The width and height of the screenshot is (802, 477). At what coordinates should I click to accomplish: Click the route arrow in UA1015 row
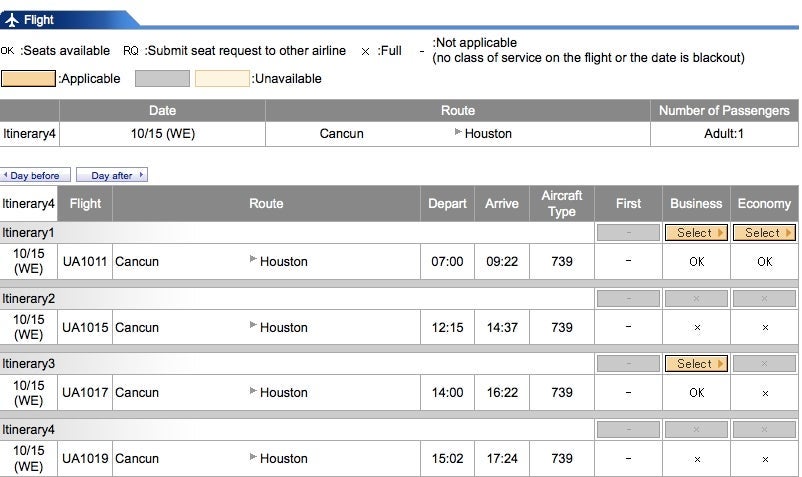[253, 326]
